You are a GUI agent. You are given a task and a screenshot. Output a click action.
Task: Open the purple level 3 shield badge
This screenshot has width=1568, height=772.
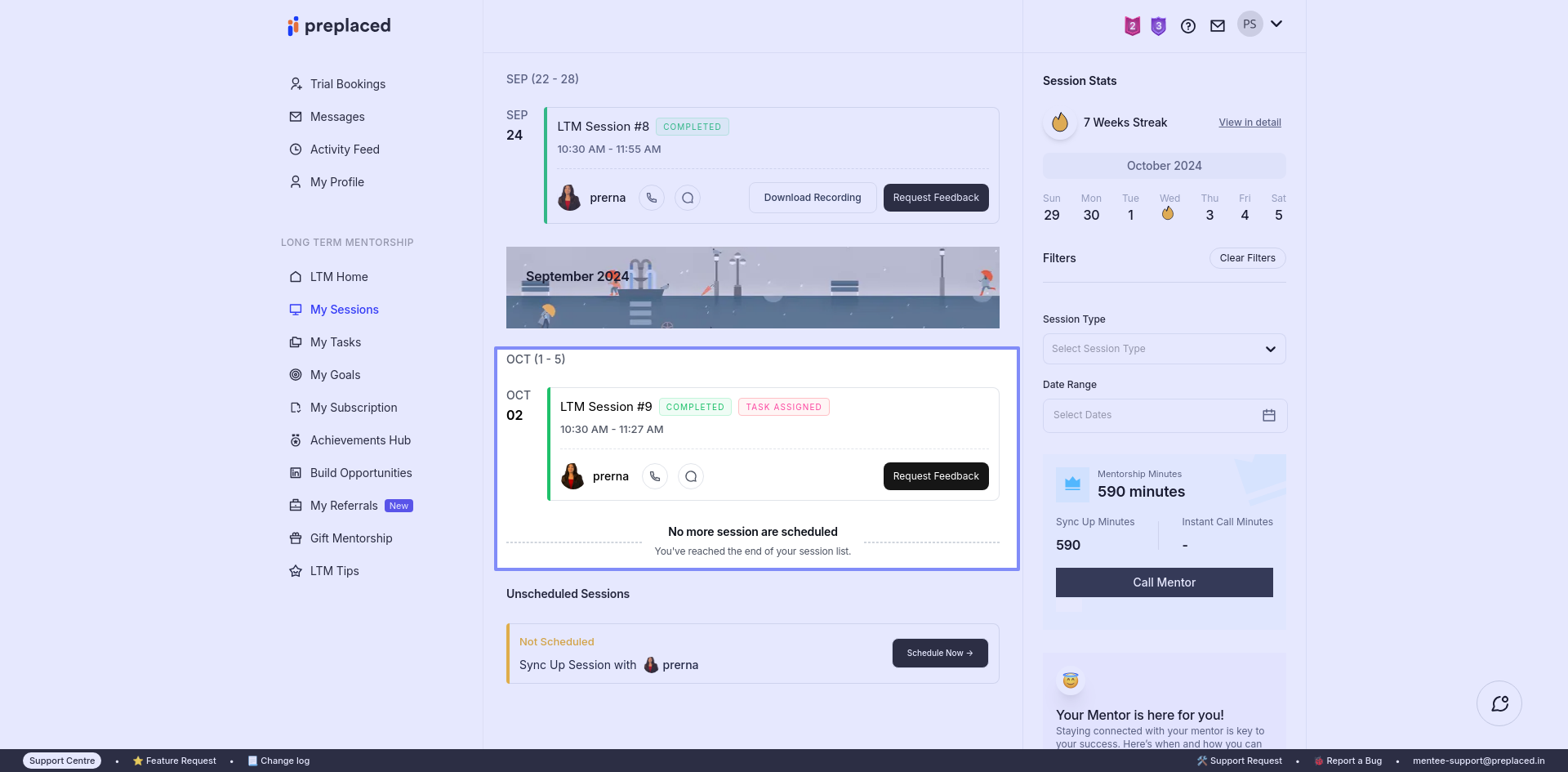(x=1158, y=26)
